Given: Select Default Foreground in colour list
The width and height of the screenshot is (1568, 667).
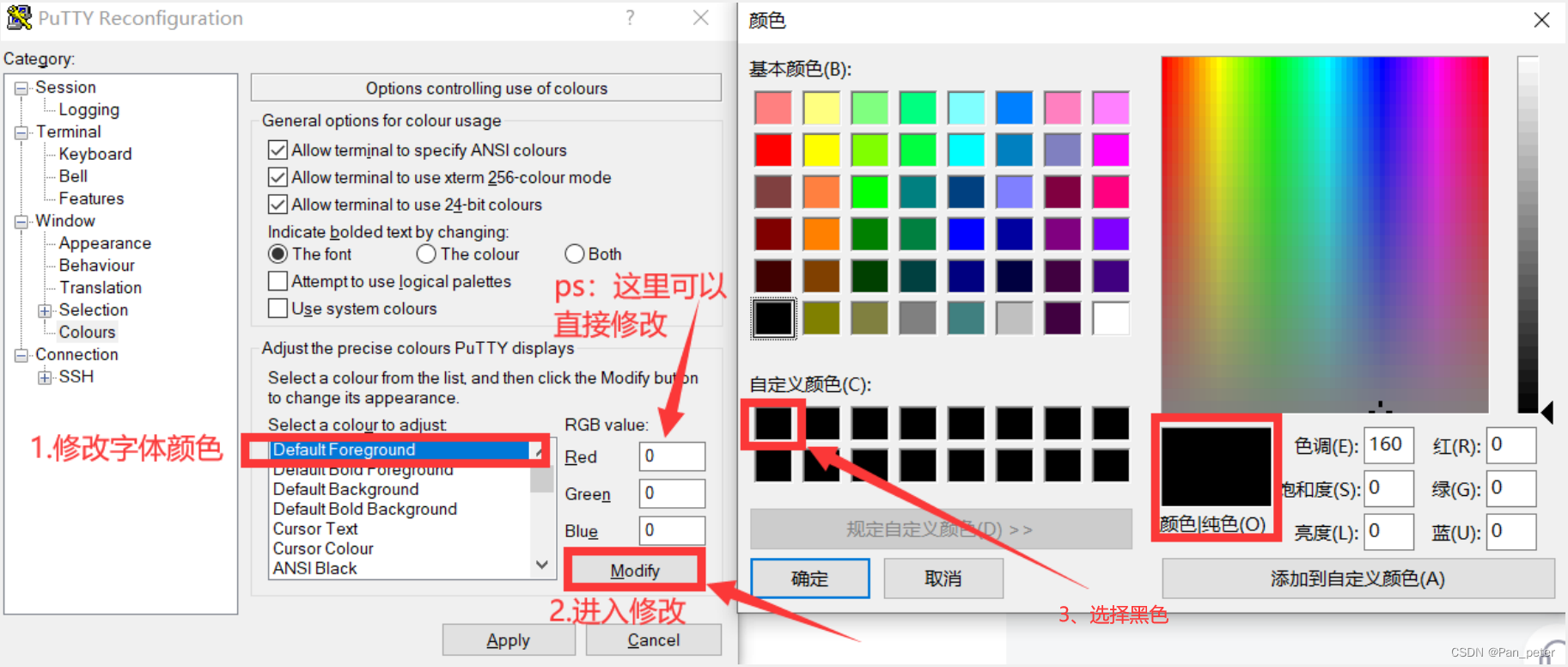Looking at the screenshot, I should [x=400, y=450].
